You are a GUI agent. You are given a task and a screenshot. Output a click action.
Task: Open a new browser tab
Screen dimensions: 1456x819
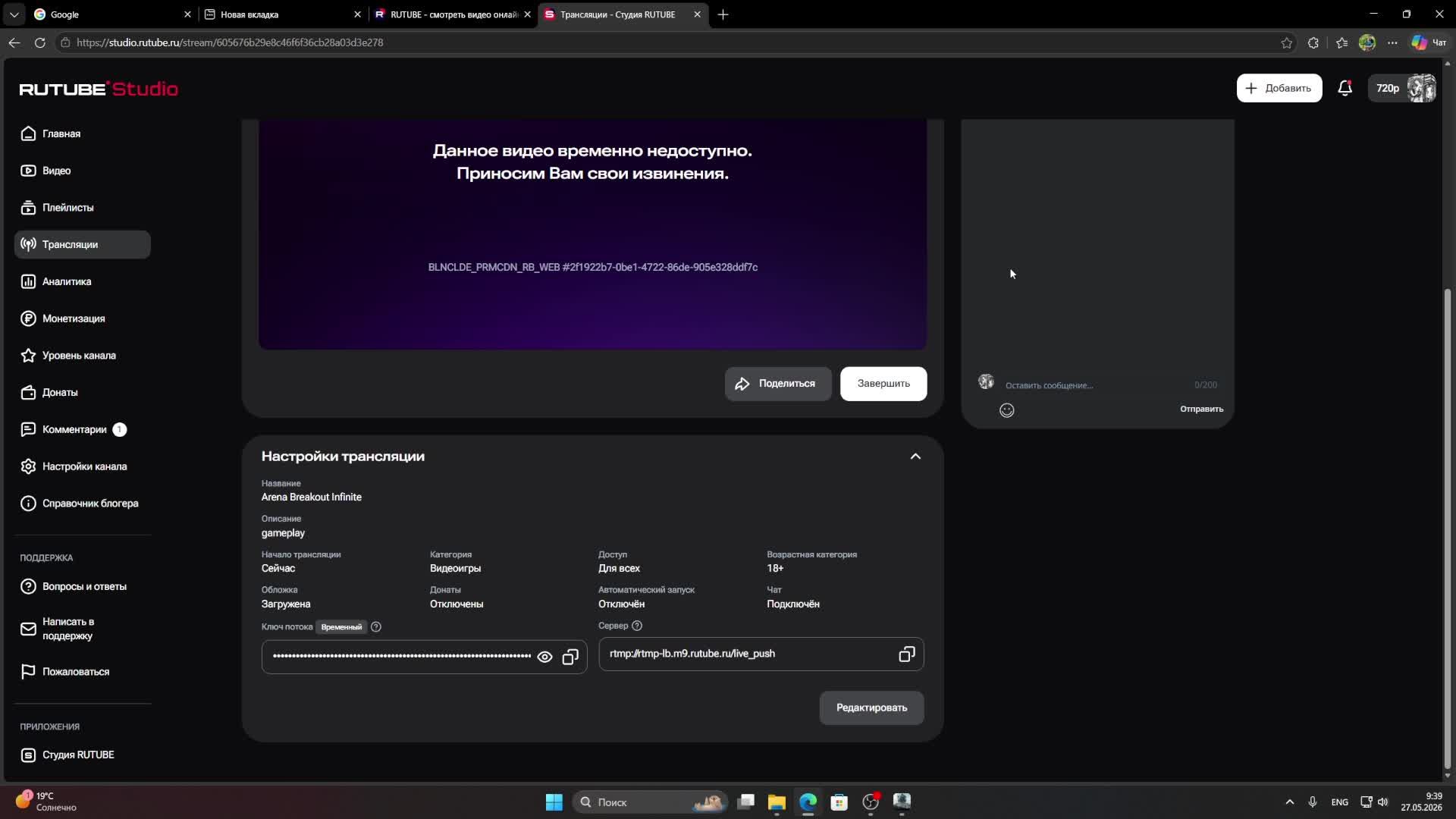(x=723, y=14)
